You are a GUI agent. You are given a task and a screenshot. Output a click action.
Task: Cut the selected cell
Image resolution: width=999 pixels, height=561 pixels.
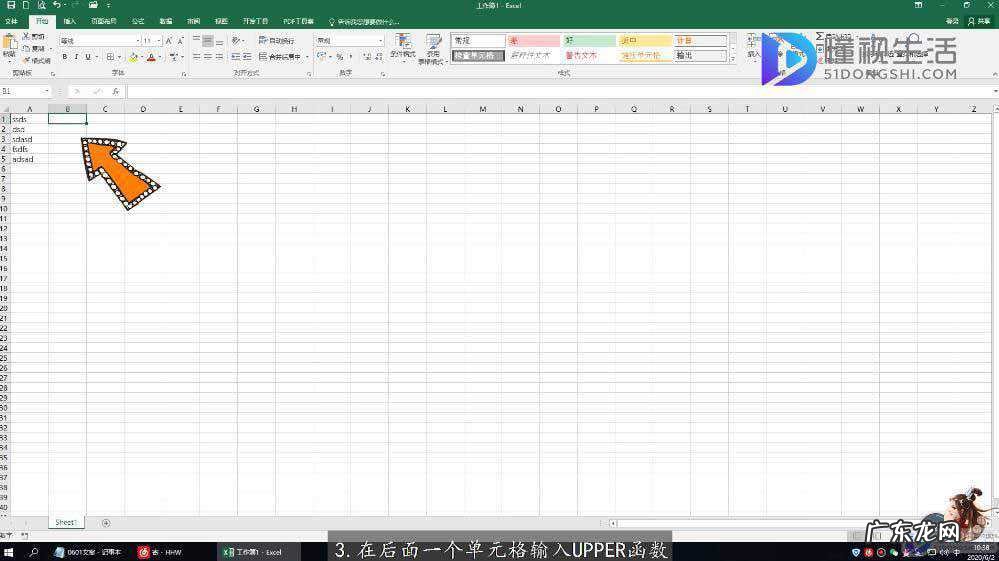coord(33,36)
